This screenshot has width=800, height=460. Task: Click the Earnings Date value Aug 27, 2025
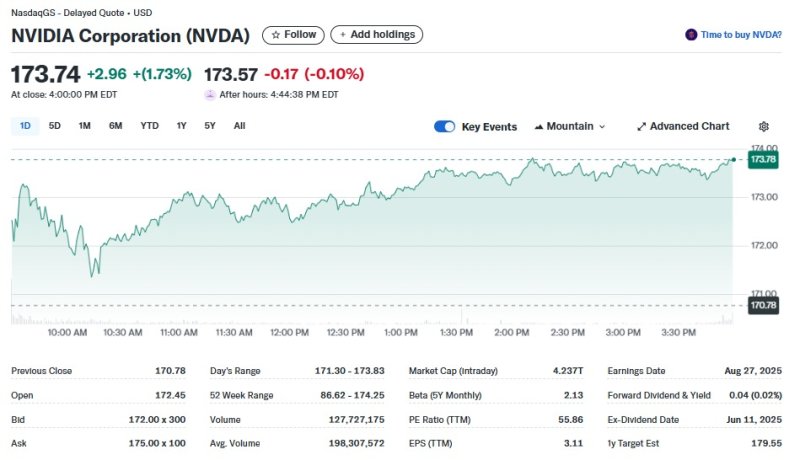pos(753,371)
